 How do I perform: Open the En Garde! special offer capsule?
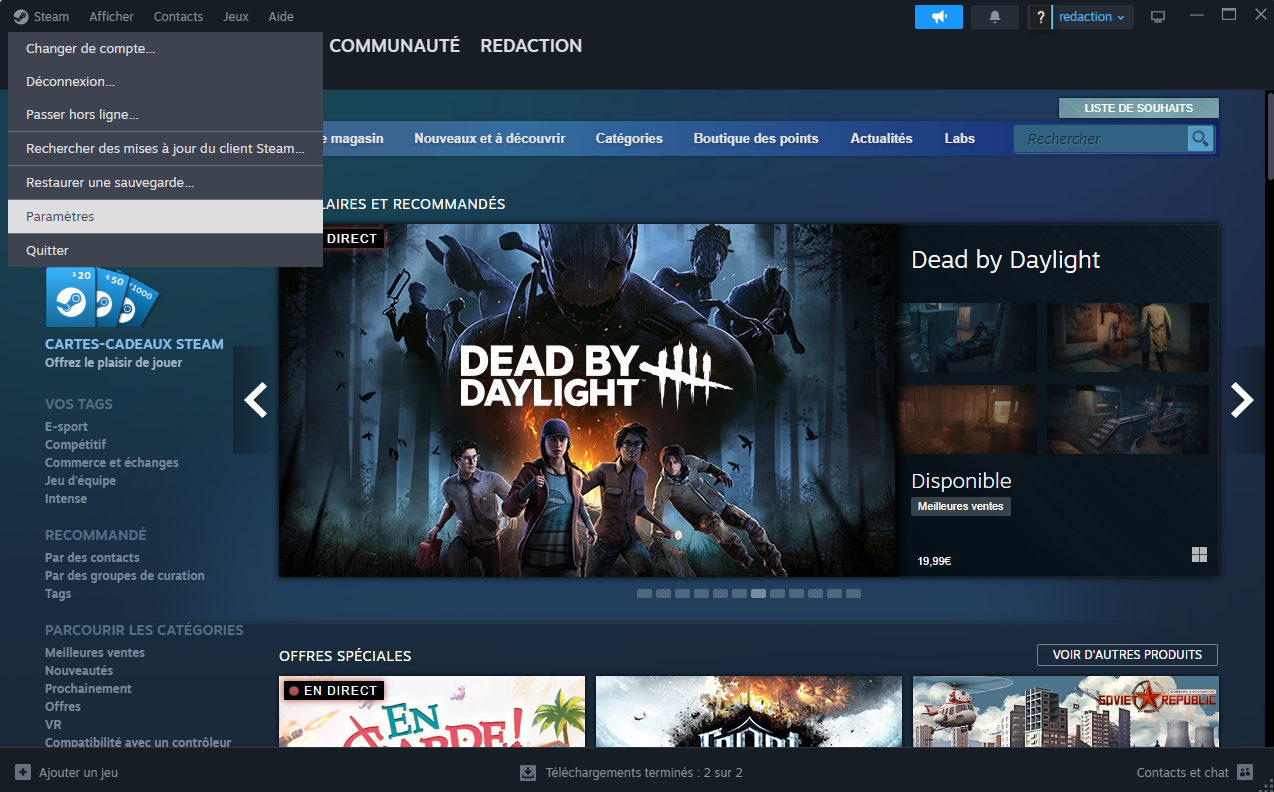(432, 712)
